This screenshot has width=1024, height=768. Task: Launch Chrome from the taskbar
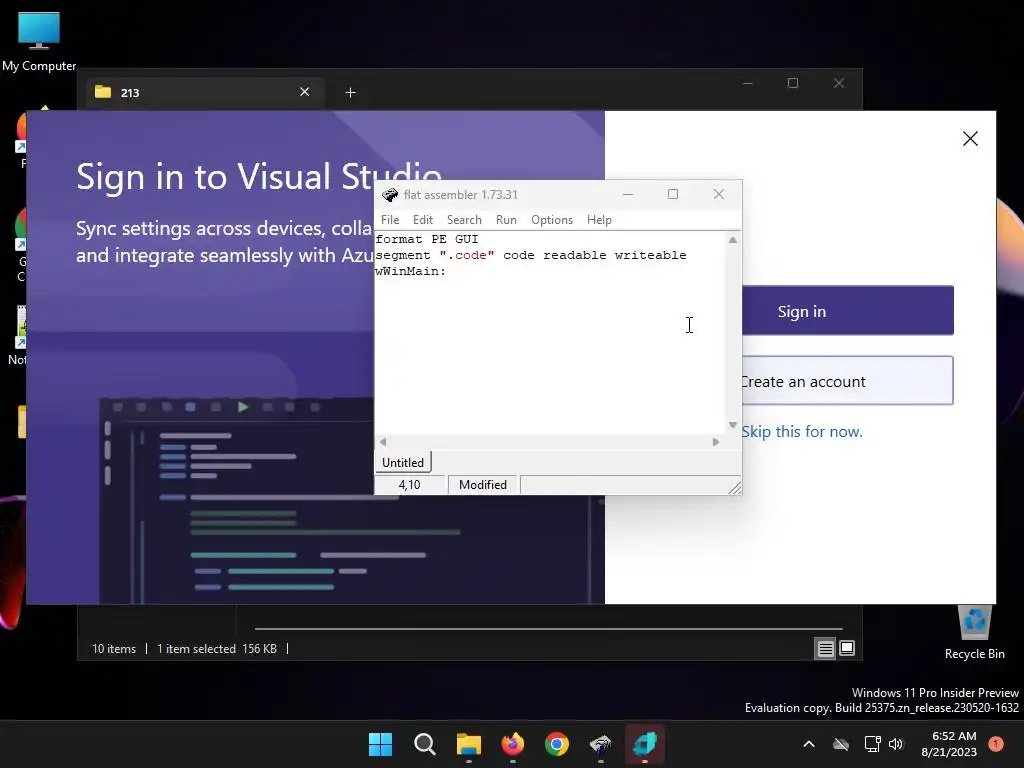[x=557, y=744]
